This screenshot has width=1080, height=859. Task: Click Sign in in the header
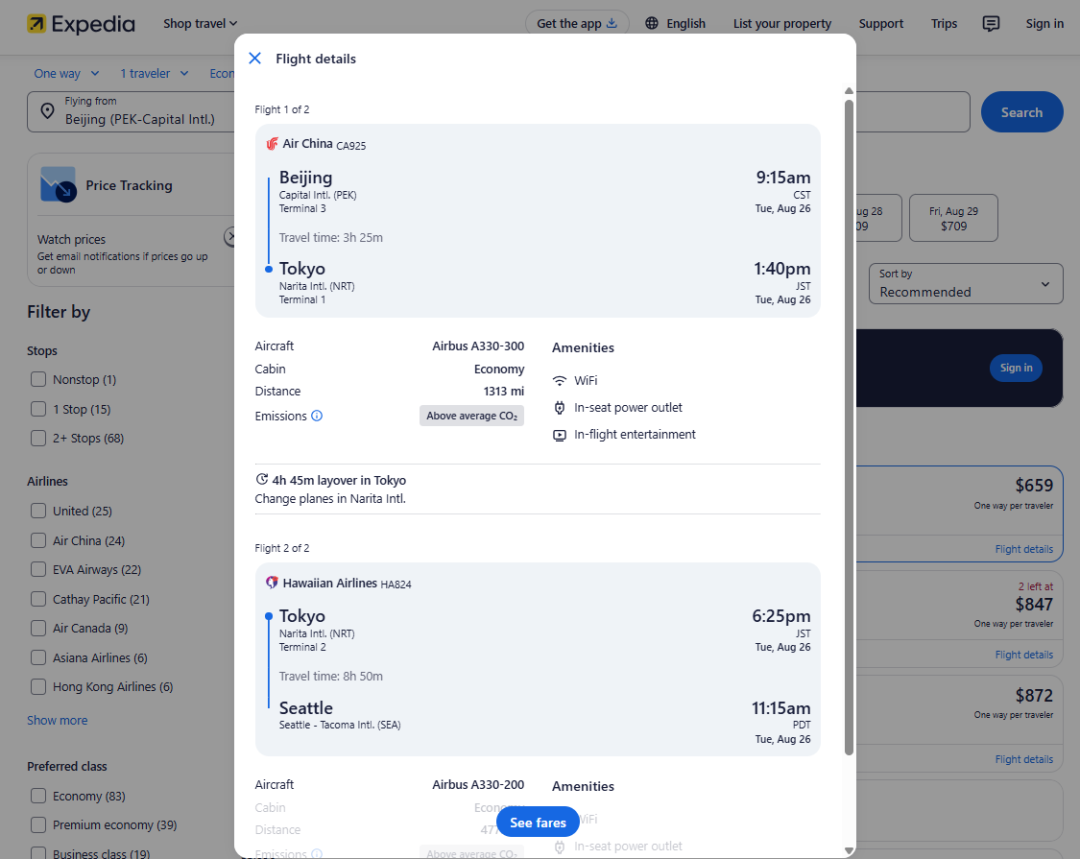click(x=1044, y=23)
